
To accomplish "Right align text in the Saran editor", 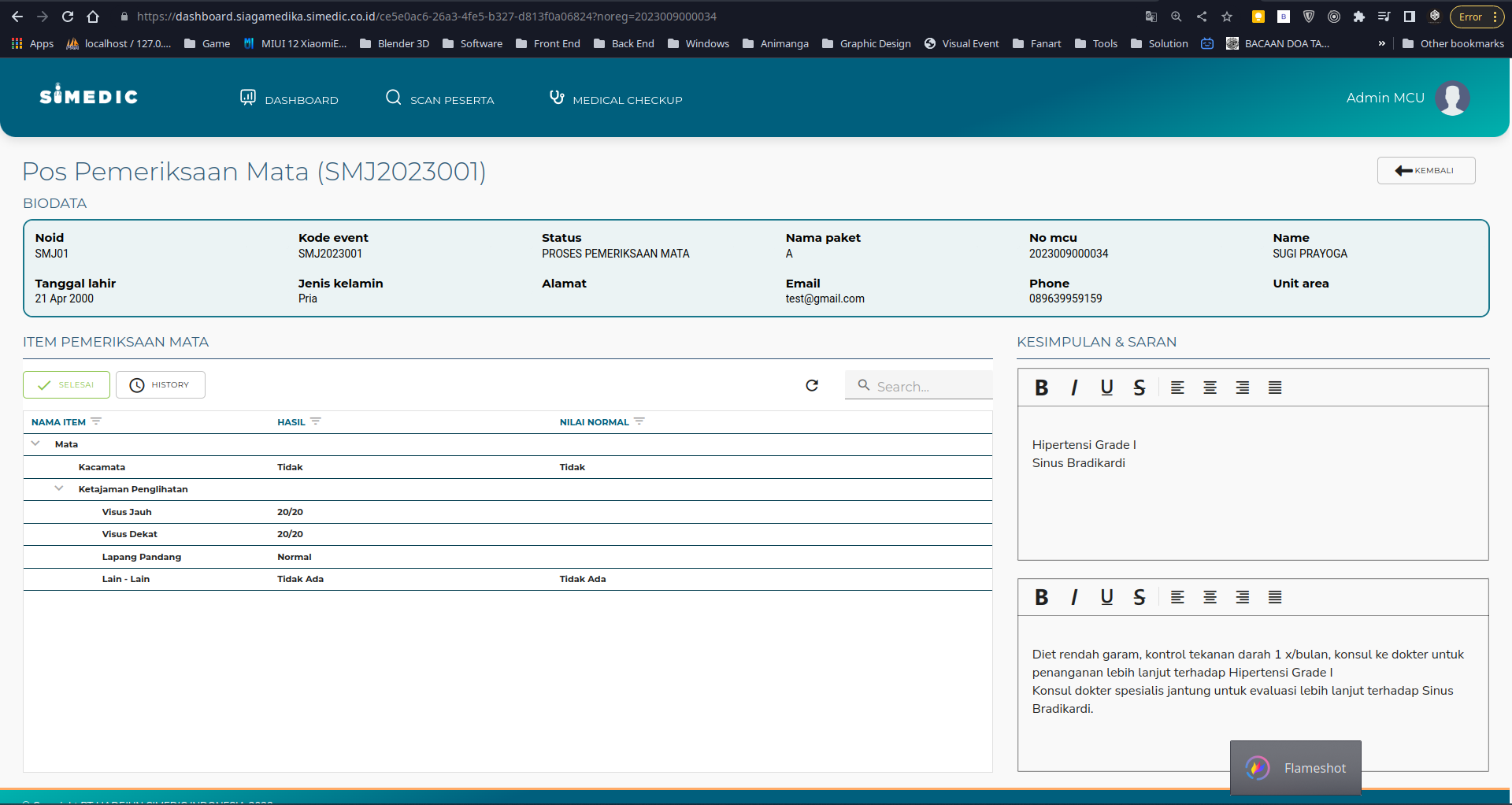I will point(1243,597).
